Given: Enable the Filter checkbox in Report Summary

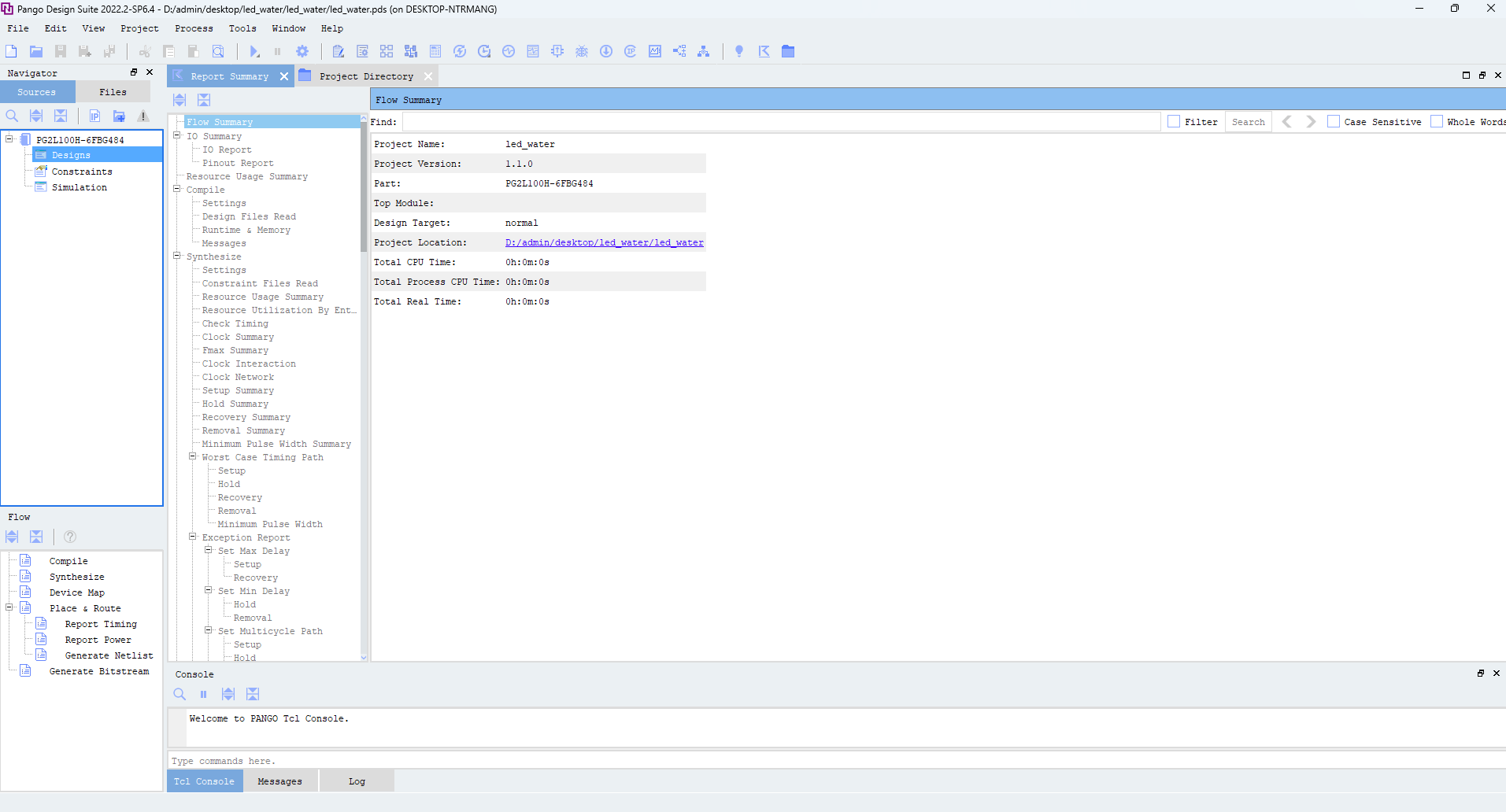Looking at the screenshot, I should pyautogui.click(x=1175, y=121).
